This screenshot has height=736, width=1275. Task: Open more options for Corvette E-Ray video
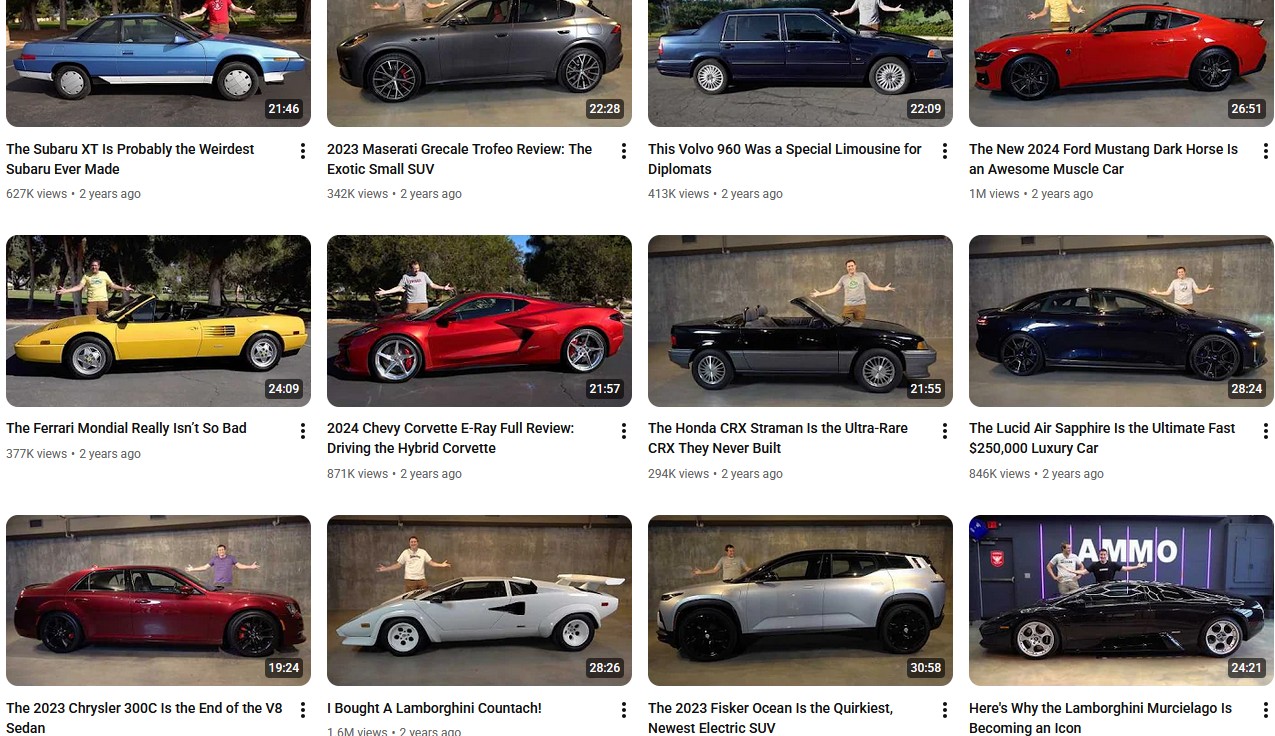(623, 431)
